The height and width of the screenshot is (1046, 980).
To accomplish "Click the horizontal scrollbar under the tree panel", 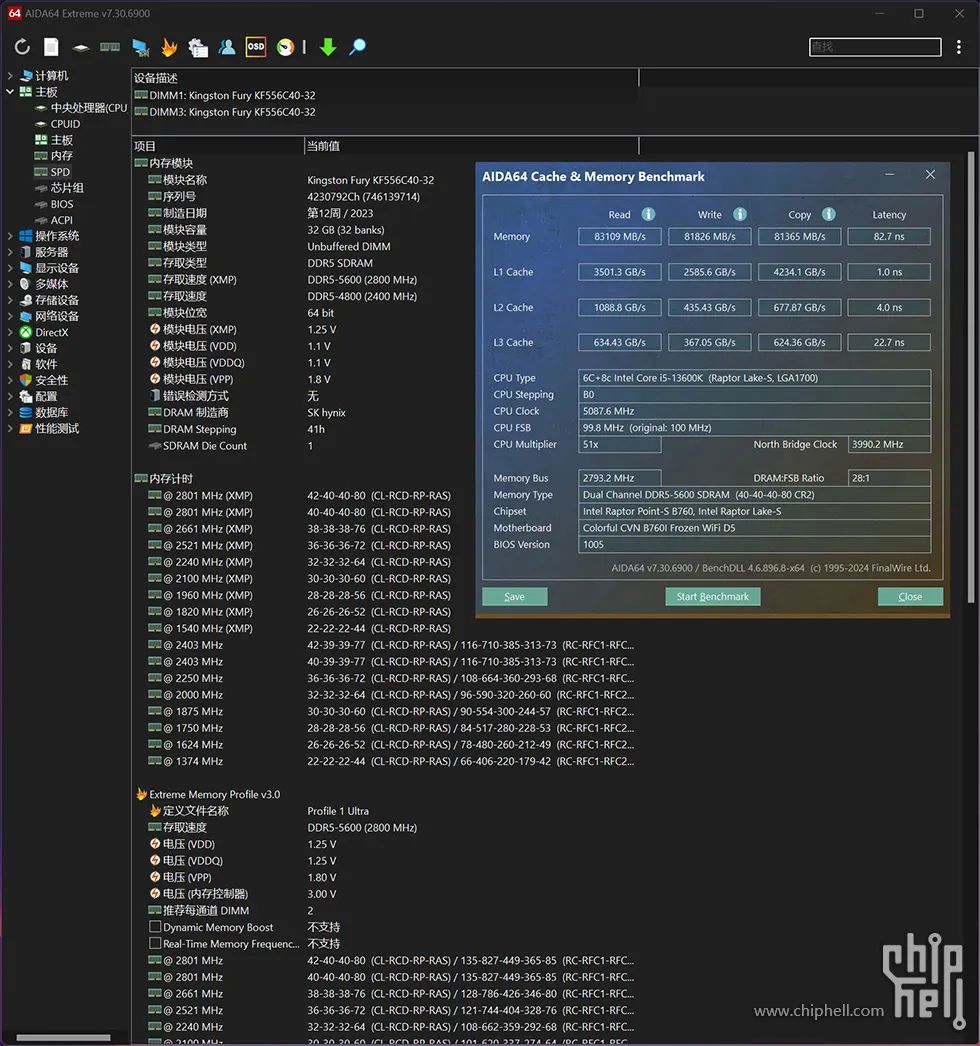I will [x=63, y=1037].
